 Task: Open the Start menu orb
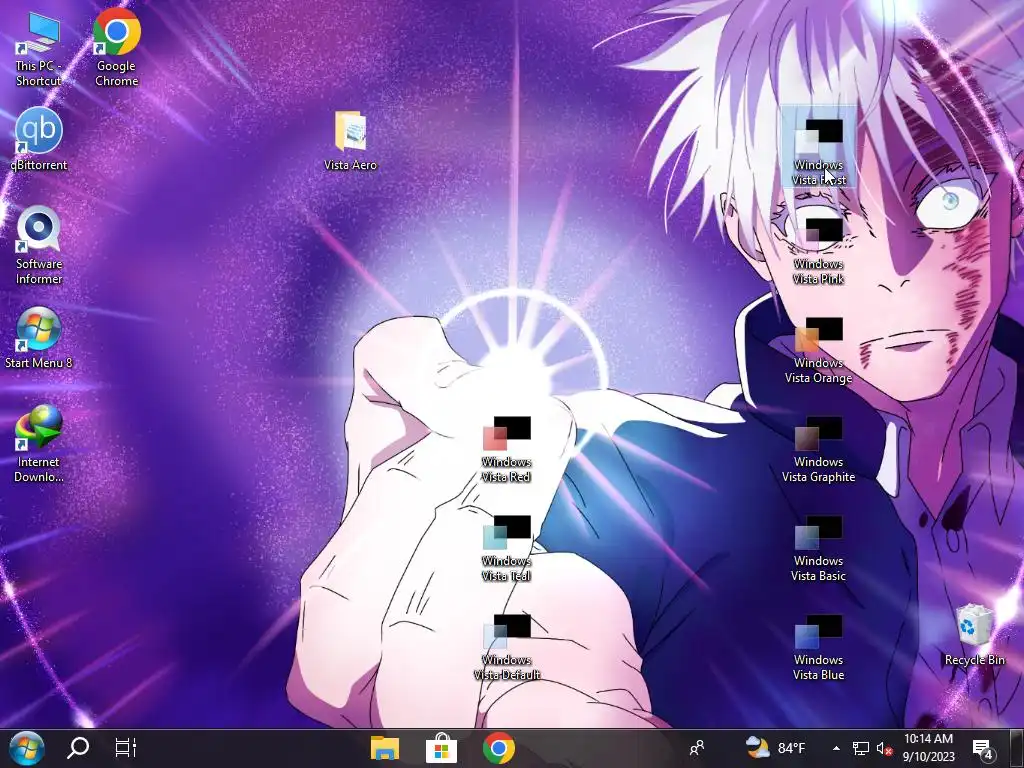(x=27, y=748)
